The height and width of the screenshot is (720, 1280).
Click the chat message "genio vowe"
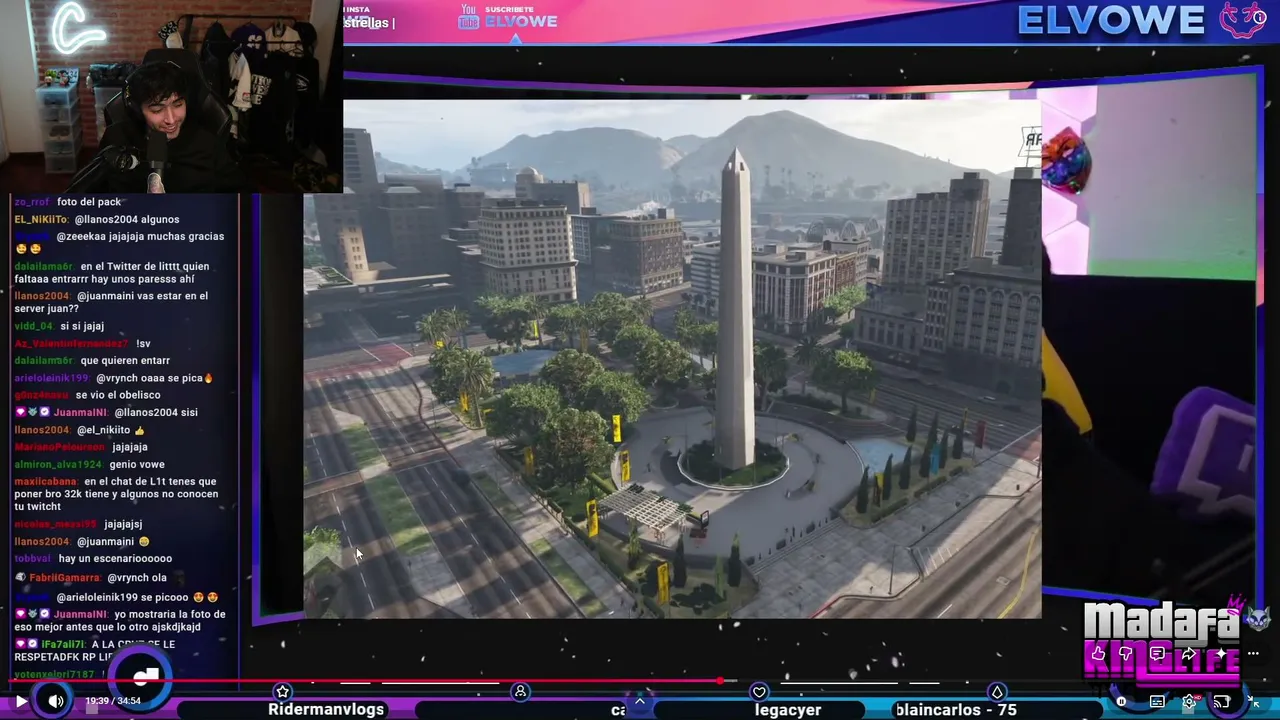(x=138, y=464)
